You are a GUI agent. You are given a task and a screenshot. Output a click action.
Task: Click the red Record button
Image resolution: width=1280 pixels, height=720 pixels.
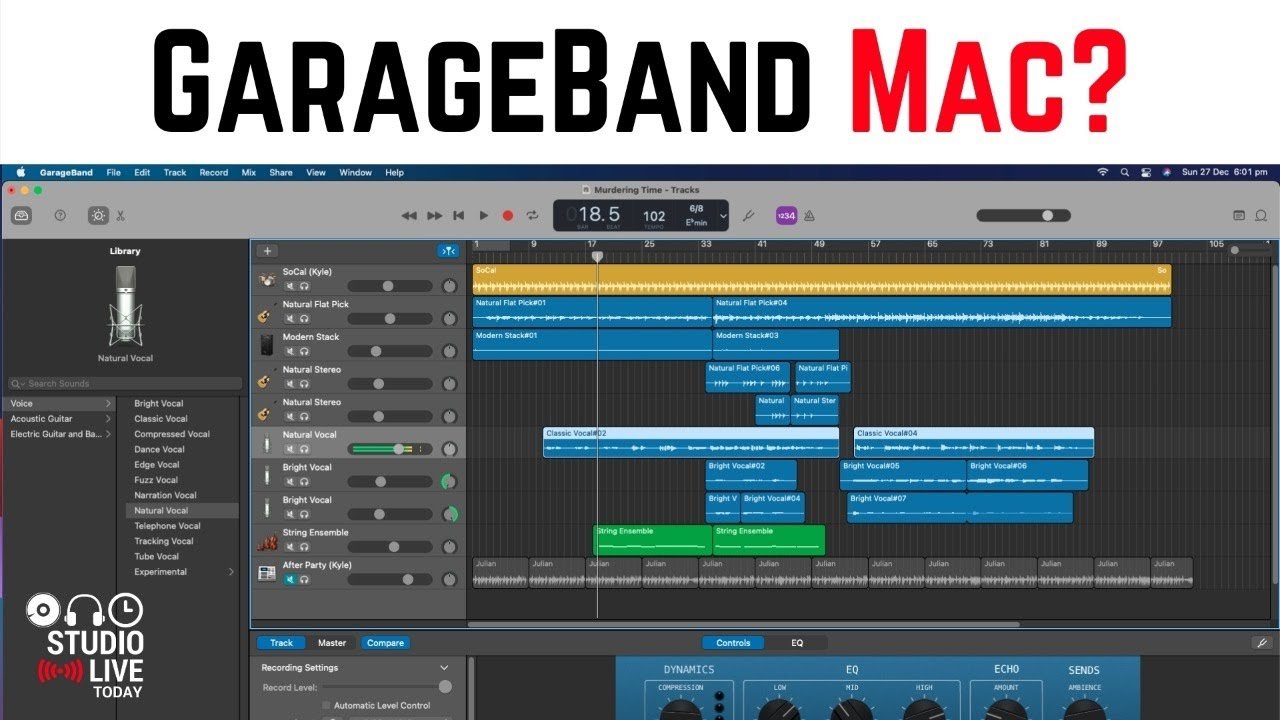(x=508, y=215)
